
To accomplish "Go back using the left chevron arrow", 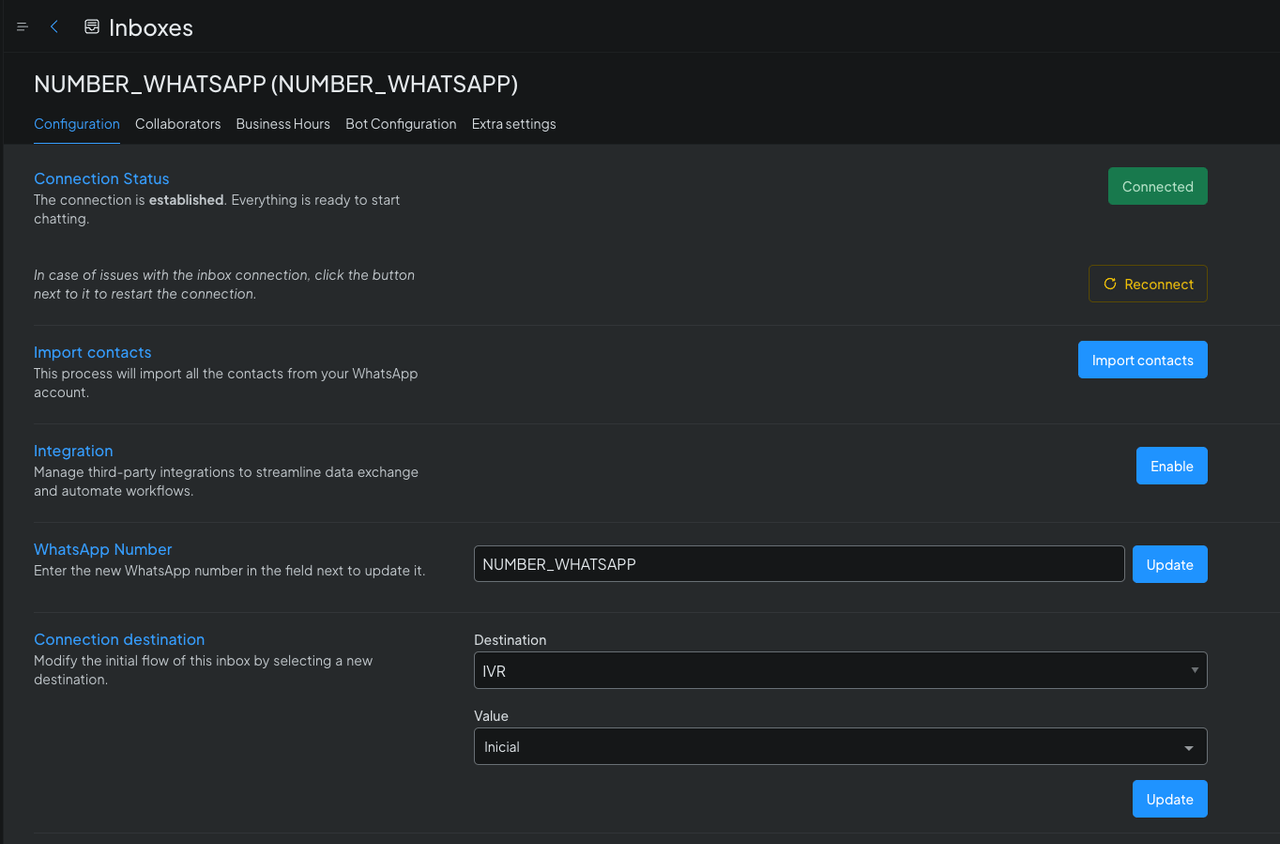I will [54, 27].
